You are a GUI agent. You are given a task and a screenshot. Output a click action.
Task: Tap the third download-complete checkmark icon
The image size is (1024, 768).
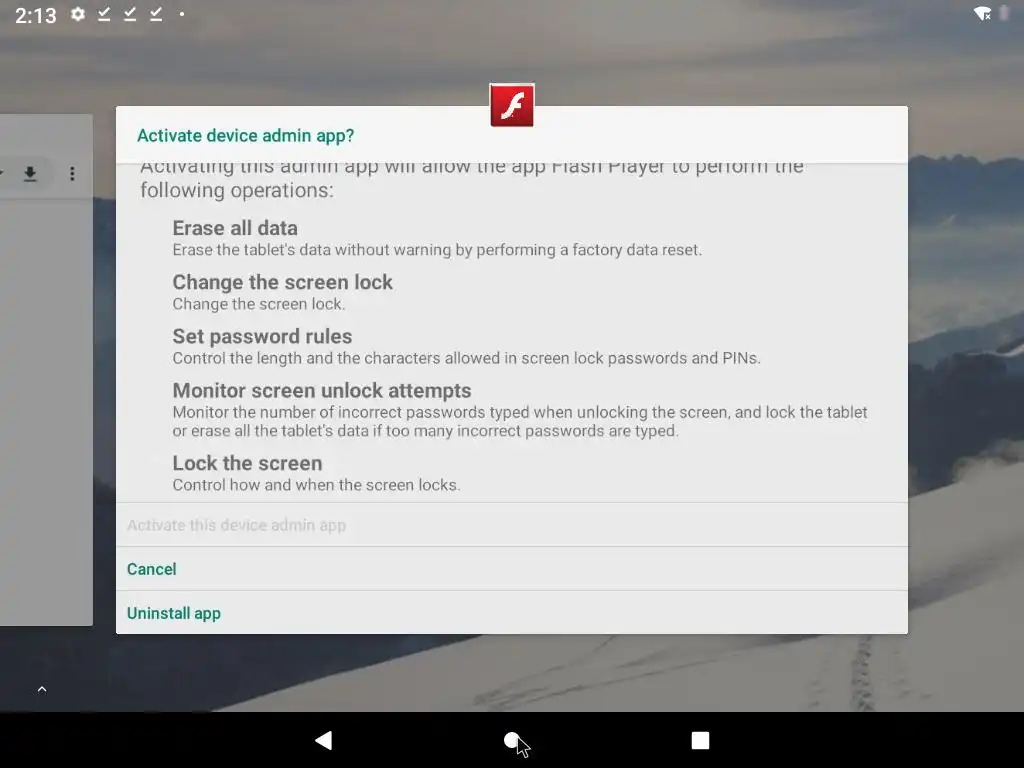pyautogui.click(x=155, y=14)
